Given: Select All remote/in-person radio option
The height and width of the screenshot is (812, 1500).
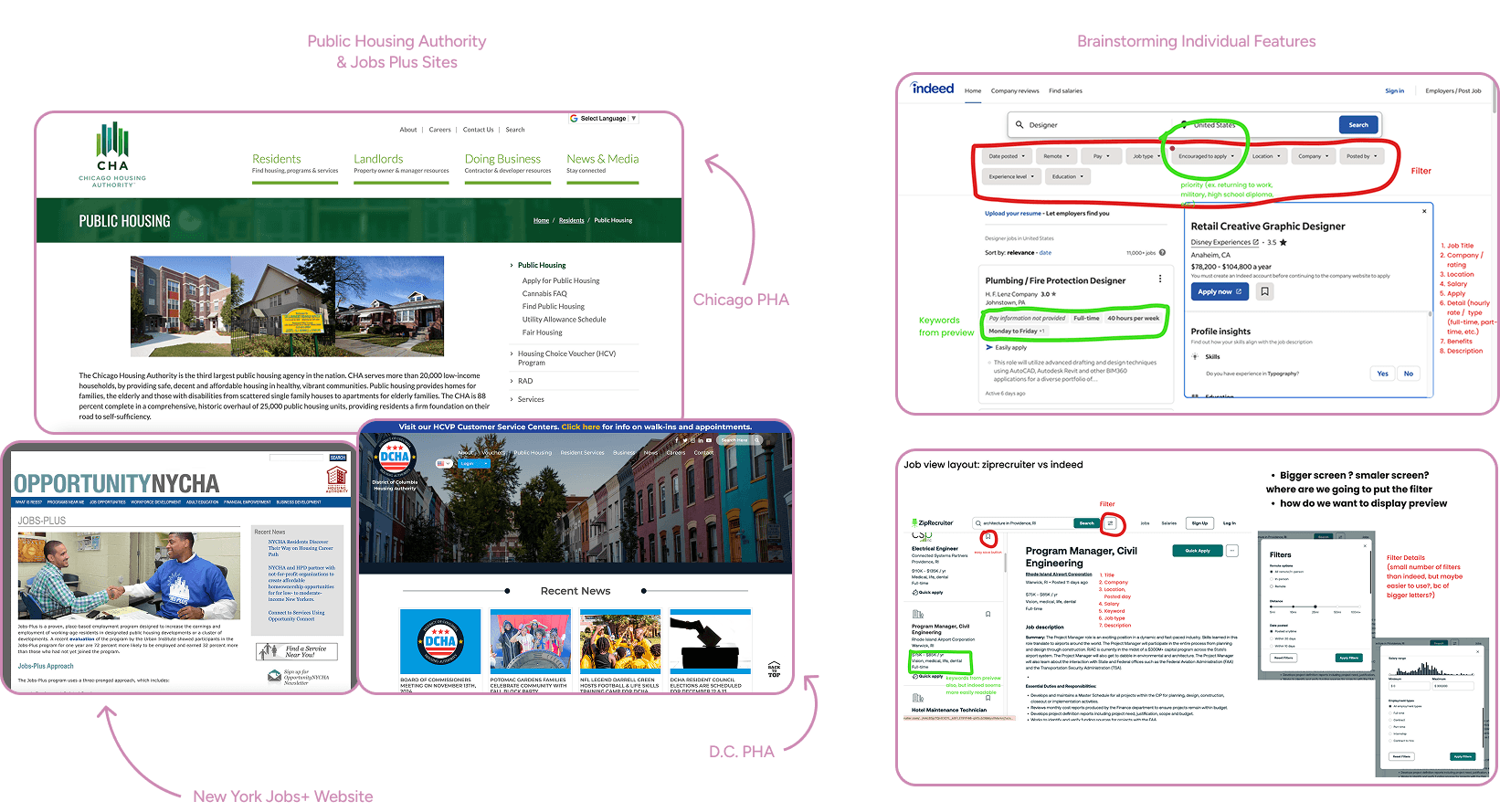Looking at the screenshot, I should (1272, 572).
